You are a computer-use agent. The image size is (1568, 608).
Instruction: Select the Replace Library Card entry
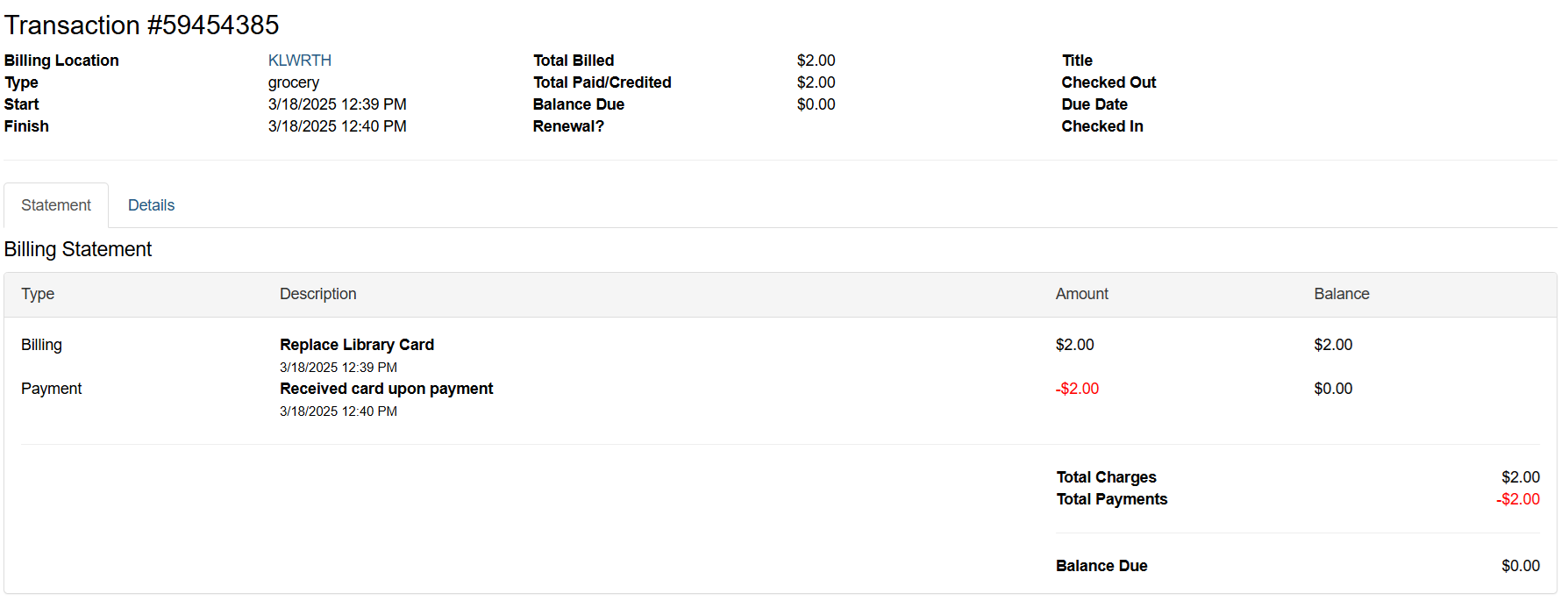click(x=357, y=345)
